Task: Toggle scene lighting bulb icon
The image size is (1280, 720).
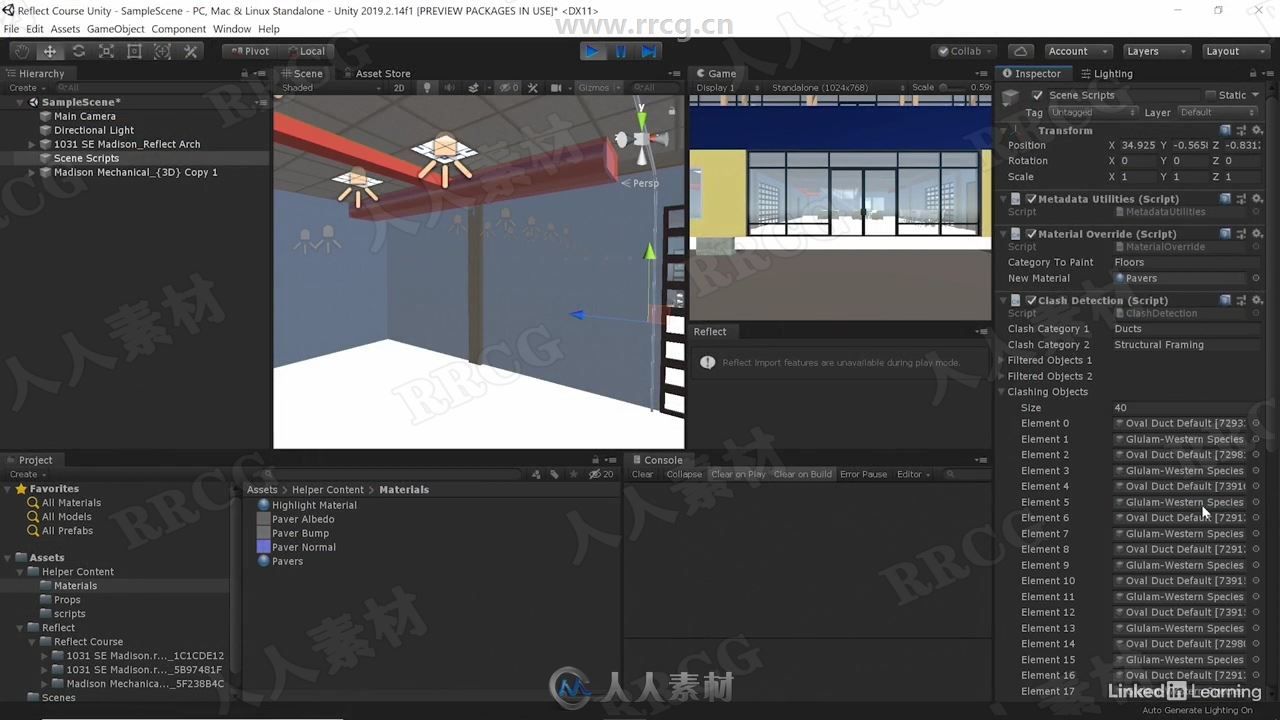Action: [427, 88]
